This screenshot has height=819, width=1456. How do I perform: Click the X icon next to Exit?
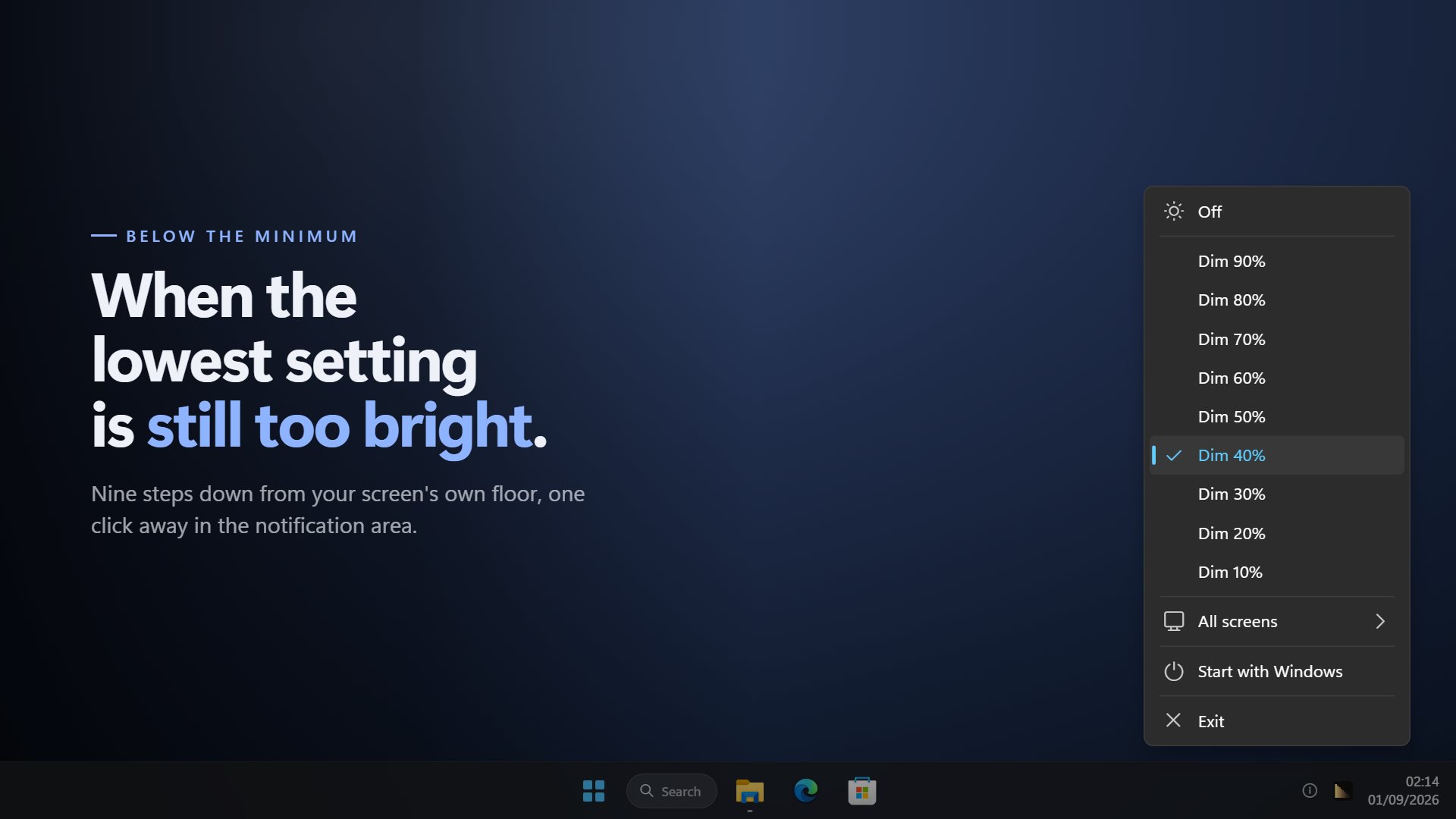tap(1173, 720)
